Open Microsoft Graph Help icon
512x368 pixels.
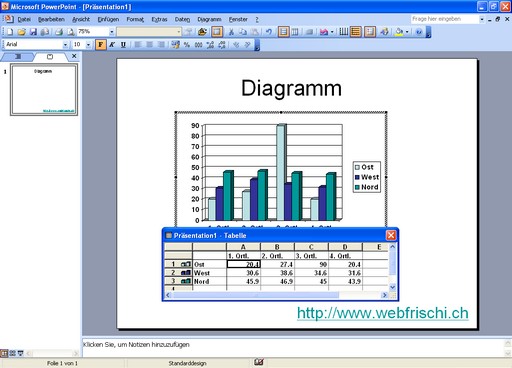(x=419, y=32)
